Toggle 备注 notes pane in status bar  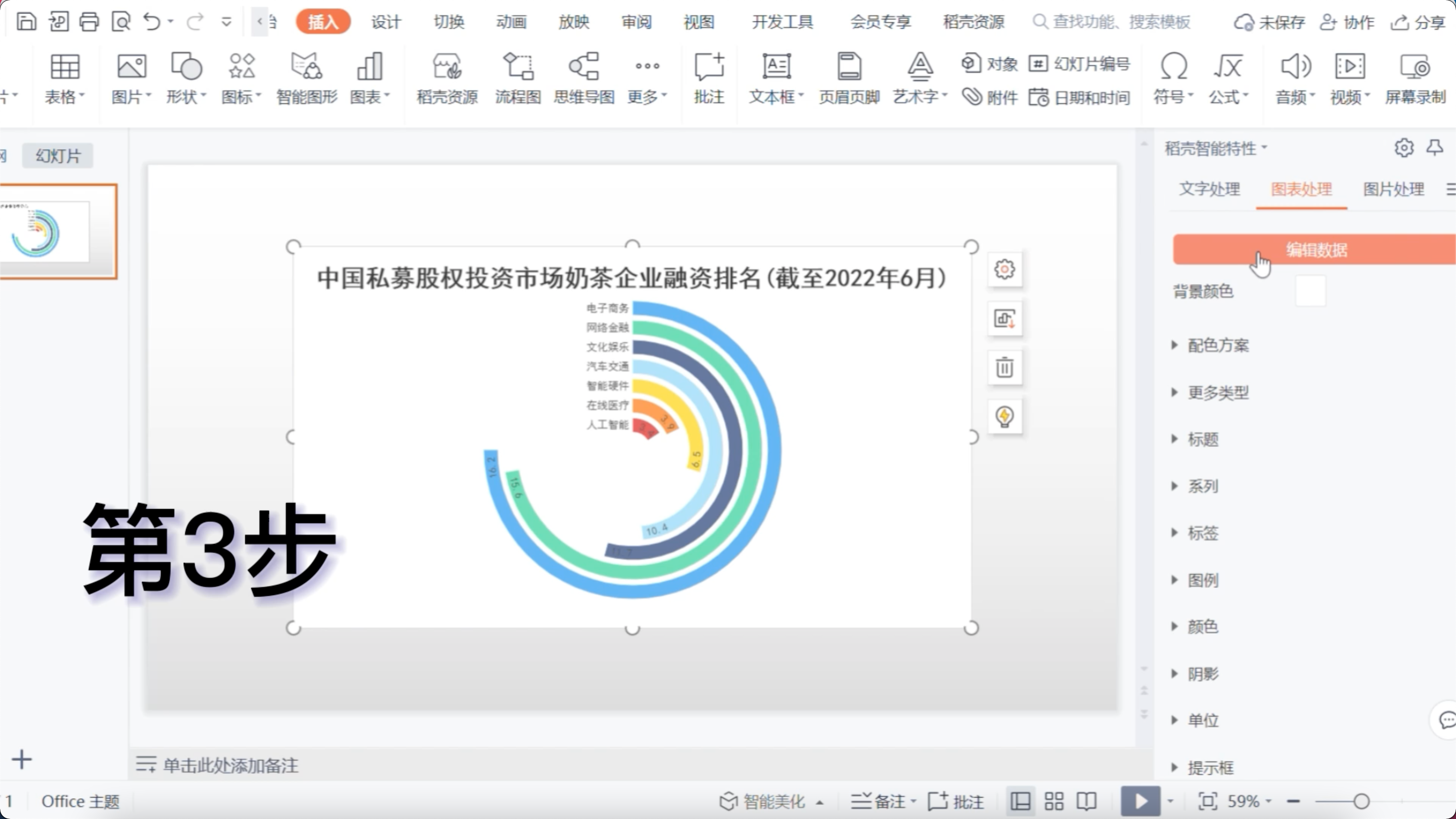[883, 801]
